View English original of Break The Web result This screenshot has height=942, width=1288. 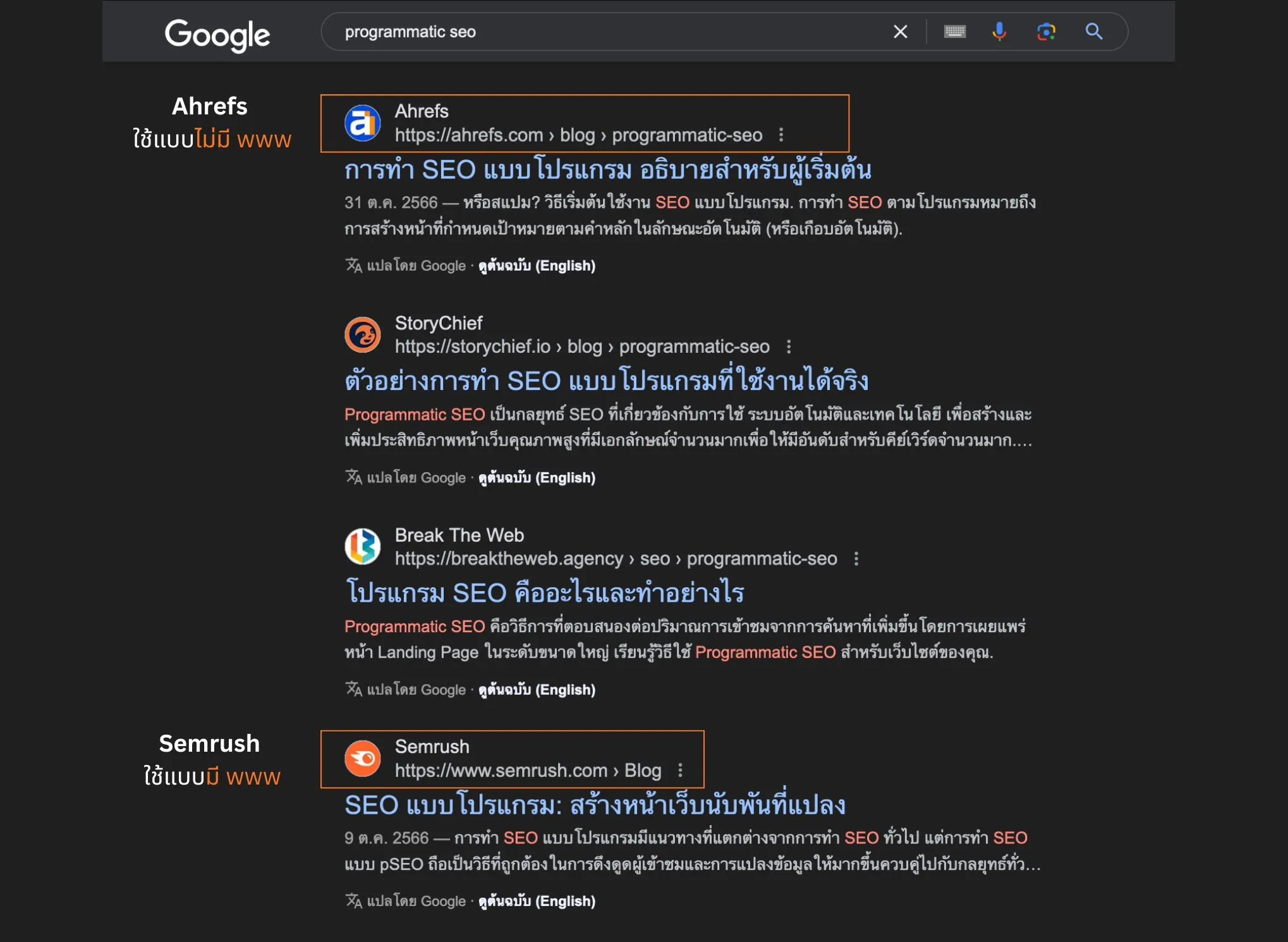pos(537,690)
